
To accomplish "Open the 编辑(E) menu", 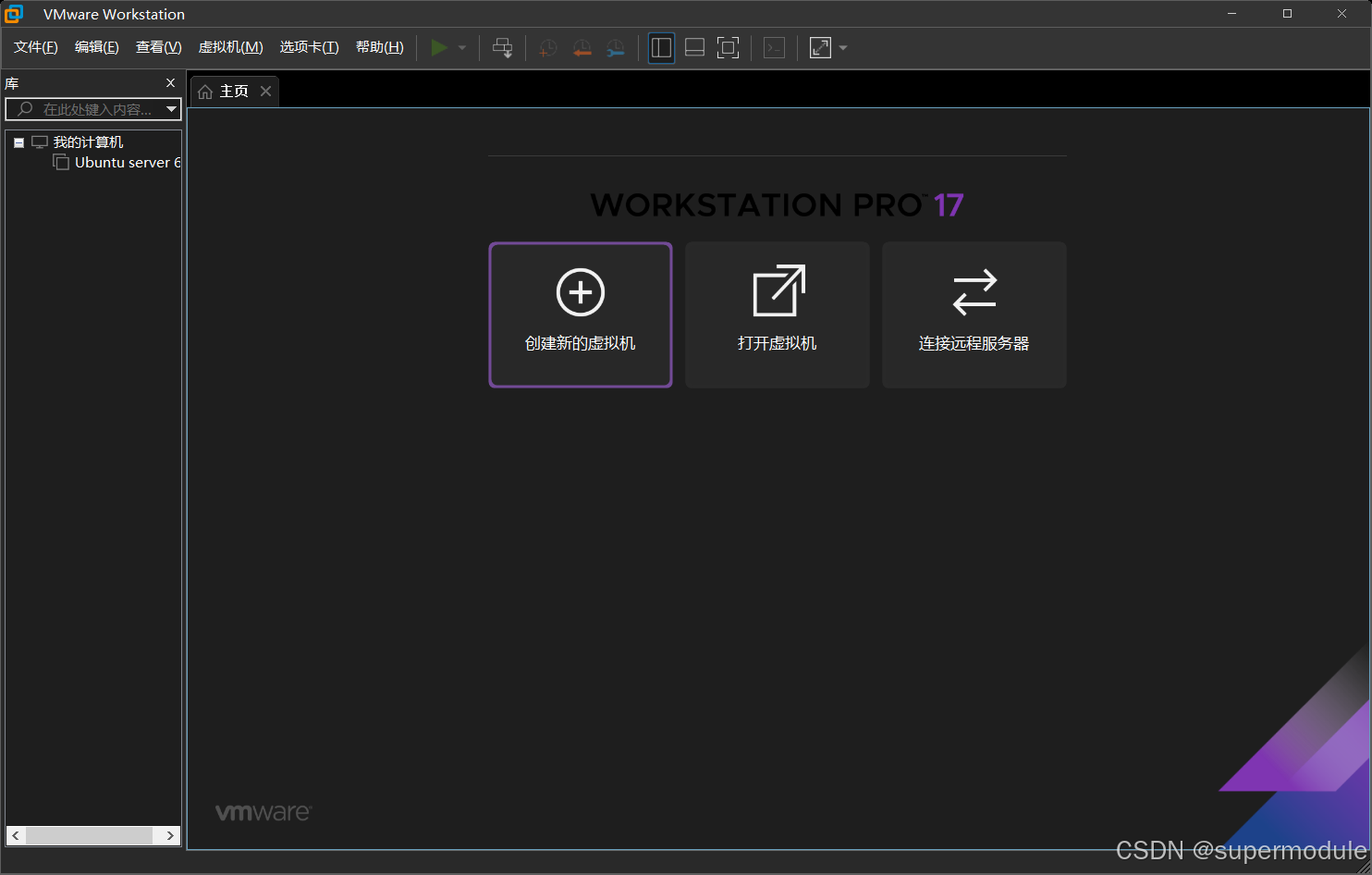I will (97, 47).
